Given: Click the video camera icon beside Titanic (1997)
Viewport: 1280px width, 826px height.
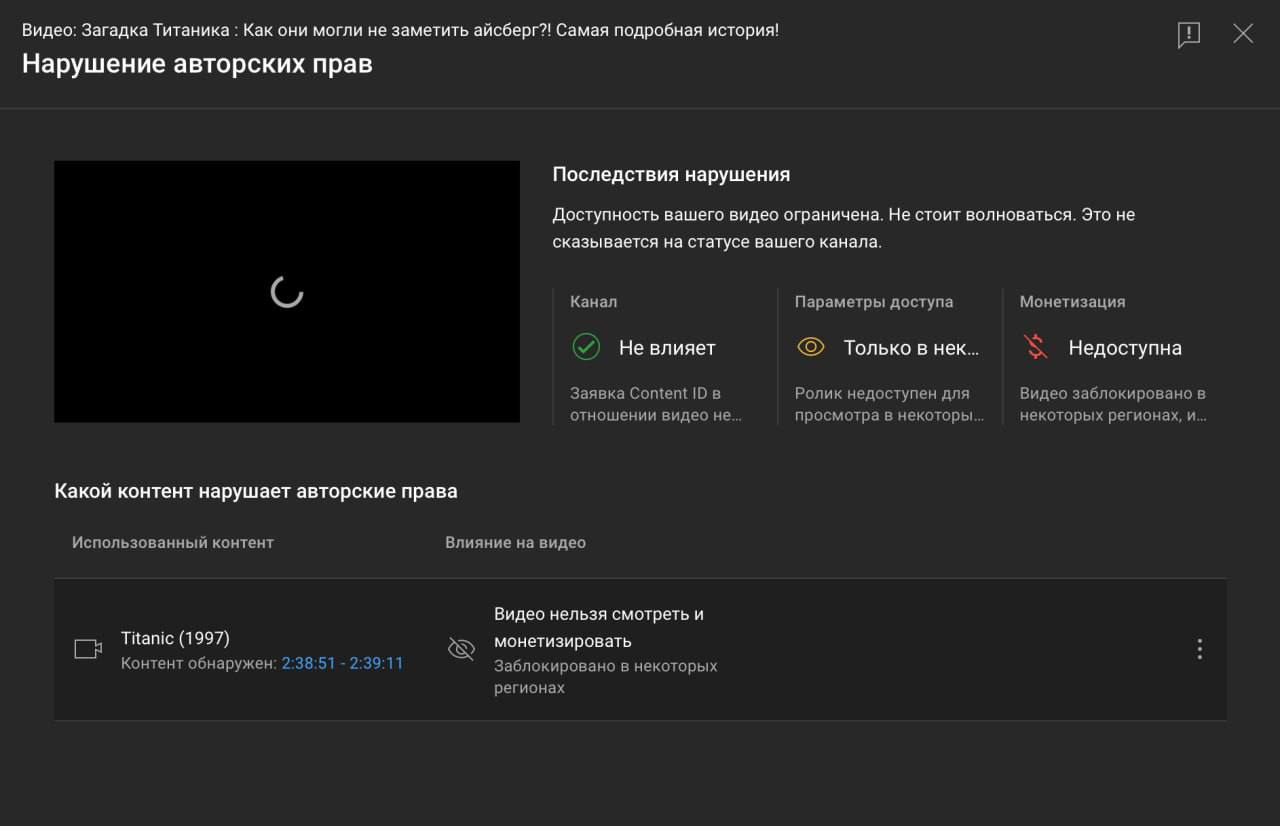Looking at the screenshot, I should [88, 649].
